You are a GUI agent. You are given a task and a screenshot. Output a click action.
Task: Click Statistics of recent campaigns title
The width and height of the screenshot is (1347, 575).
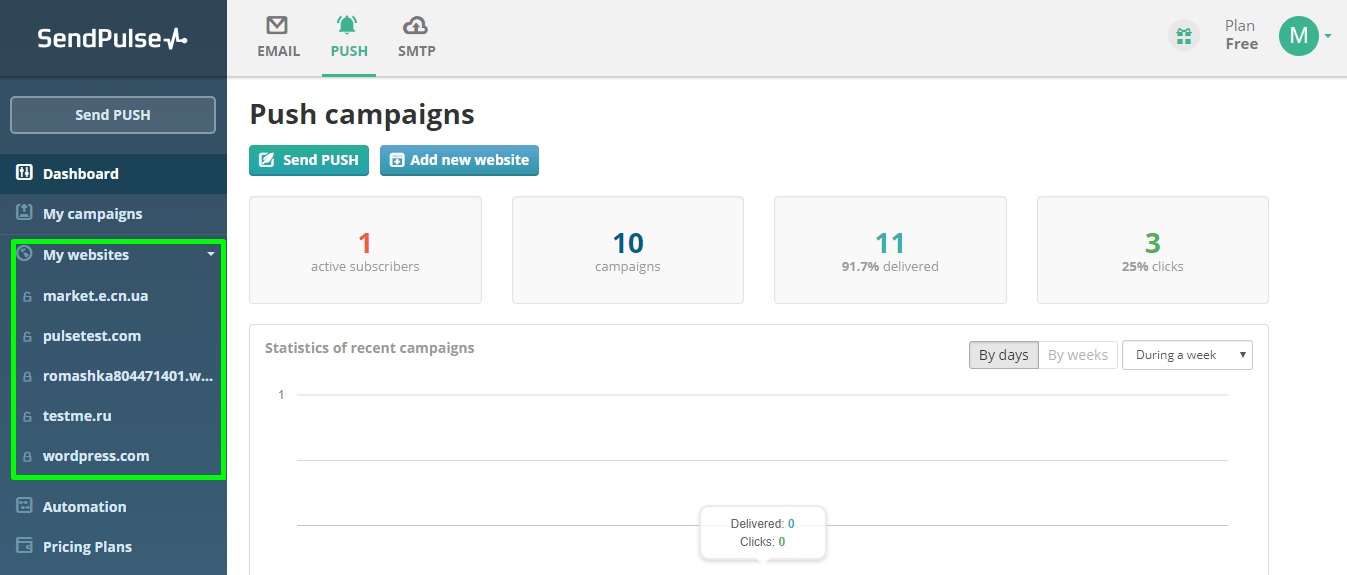[x=369, y=348]
